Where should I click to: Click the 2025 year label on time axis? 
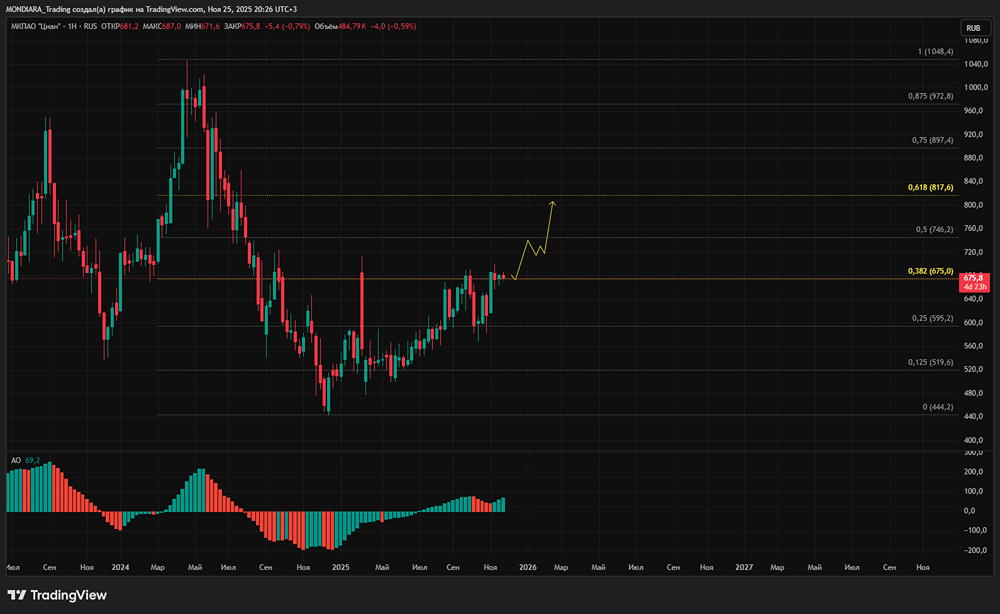pyautogui.click(x=341, y=567)
